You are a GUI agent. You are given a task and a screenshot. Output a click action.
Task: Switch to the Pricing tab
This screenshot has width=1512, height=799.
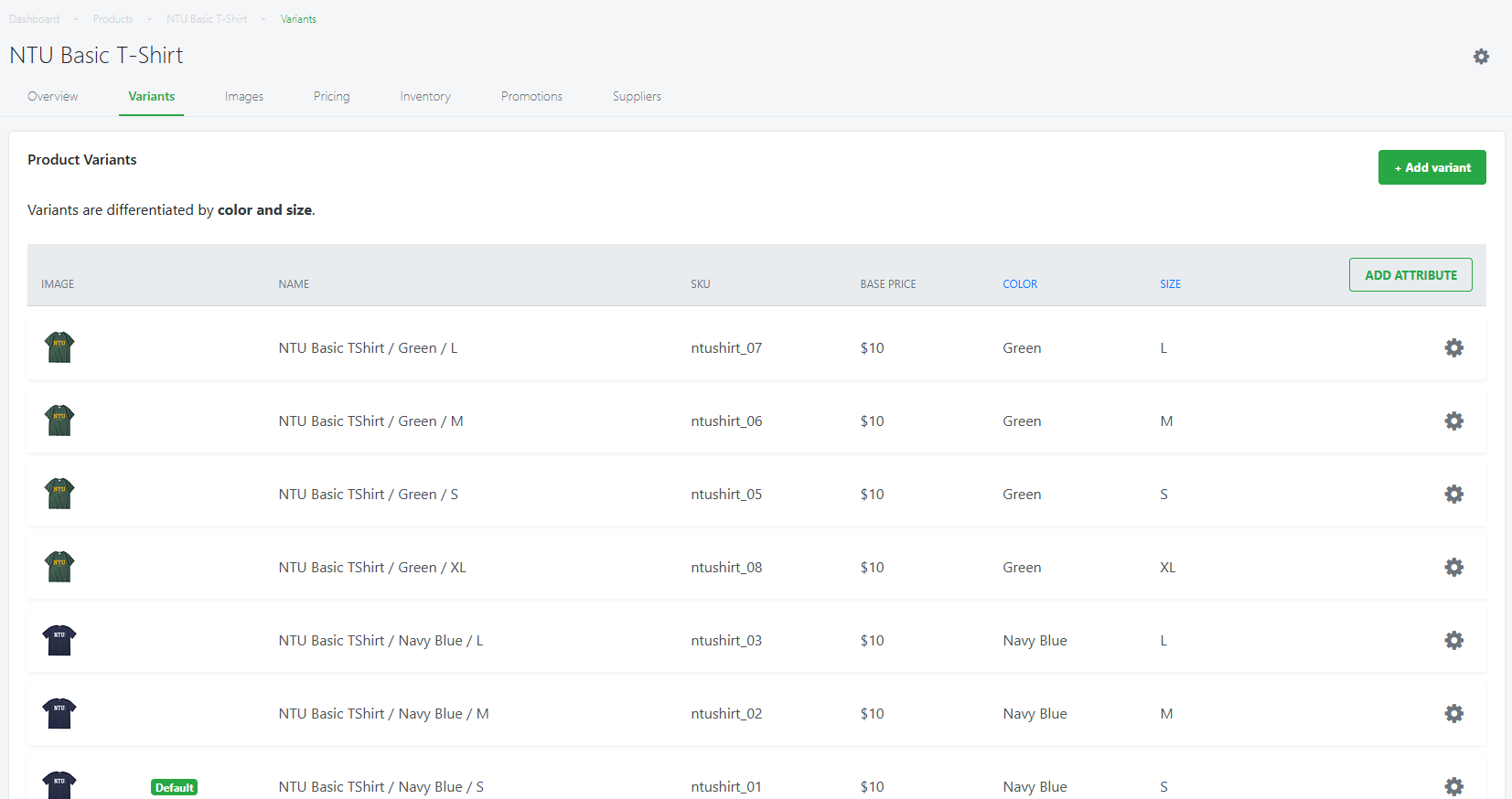point(332,96)
